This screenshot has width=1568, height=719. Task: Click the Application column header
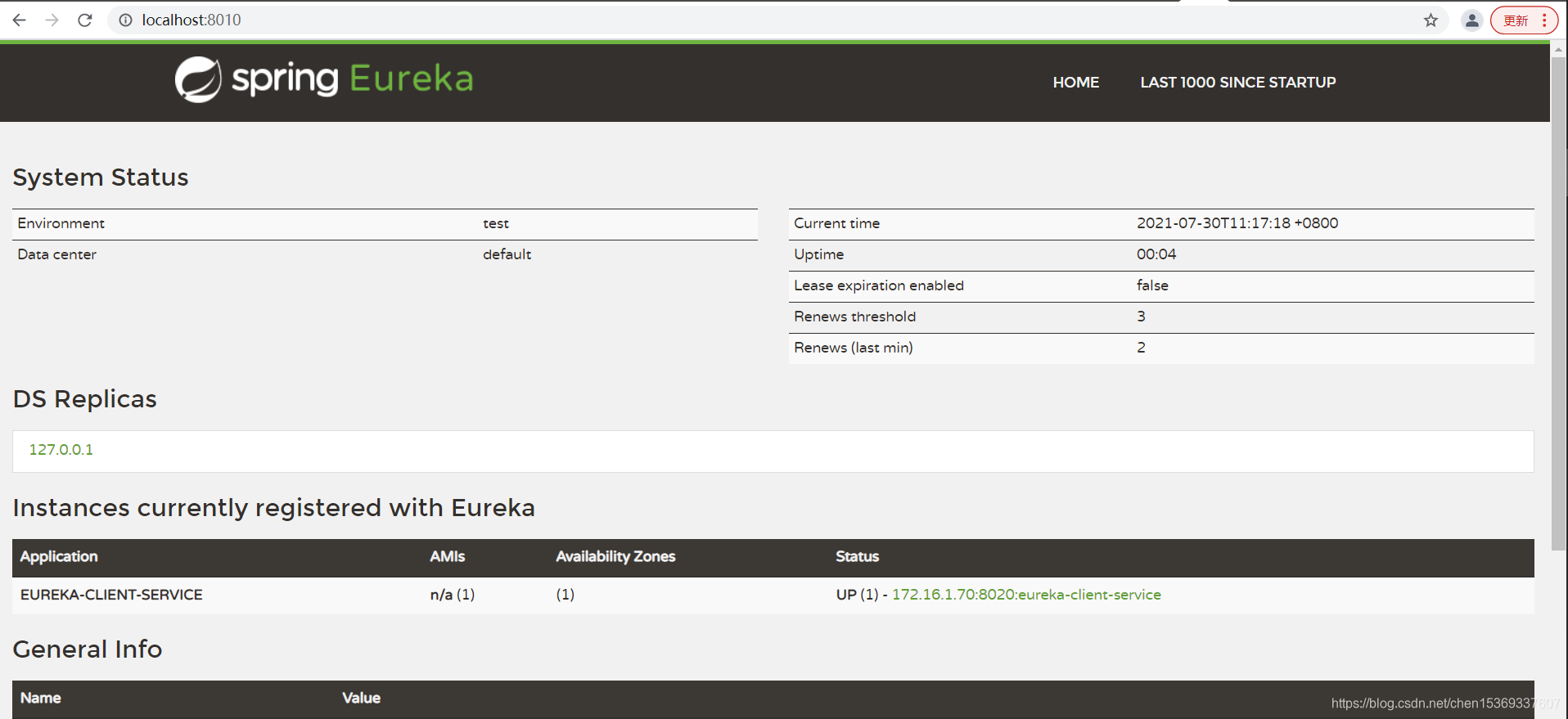[x=59, y=556]
